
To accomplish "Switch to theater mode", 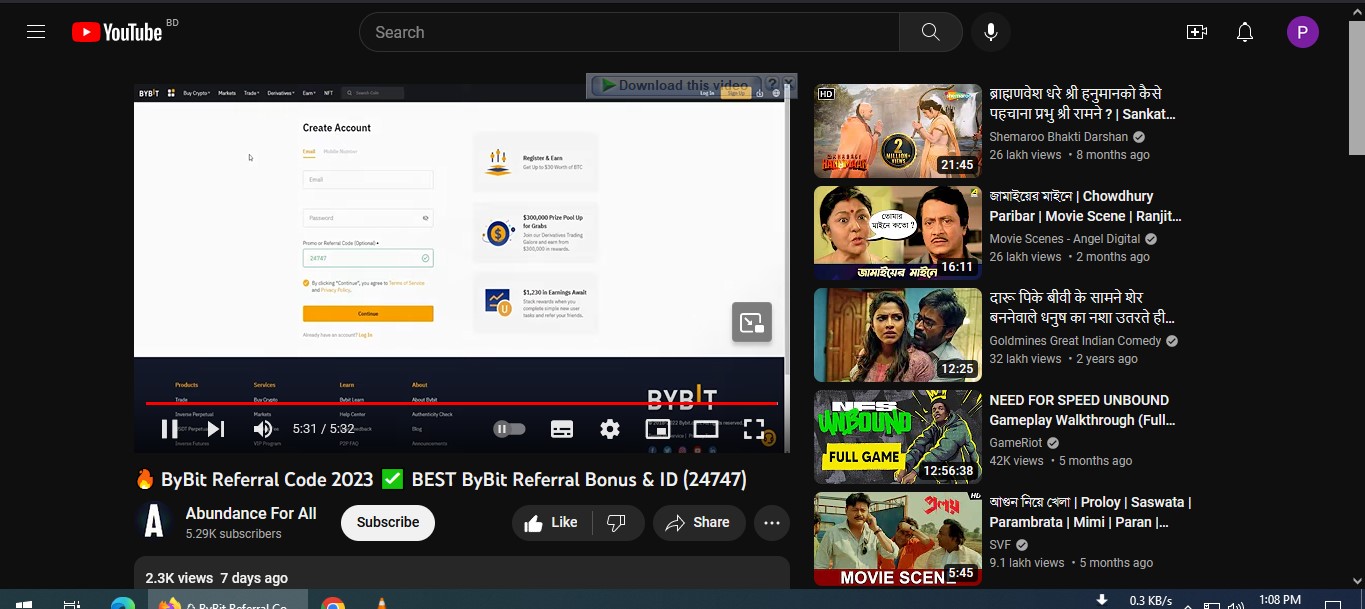I will (706, 429).
